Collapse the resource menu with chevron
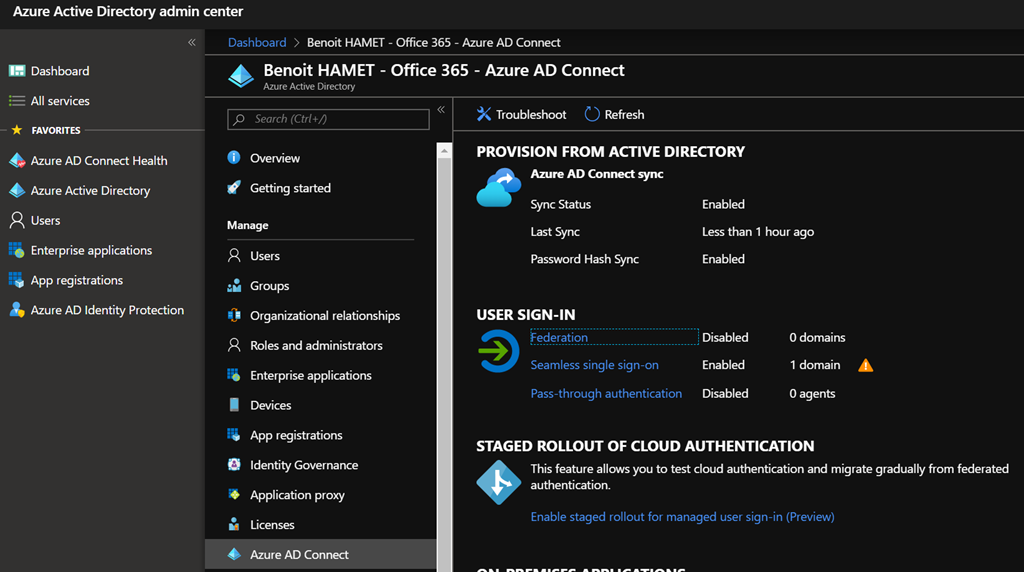 (441, 111)
